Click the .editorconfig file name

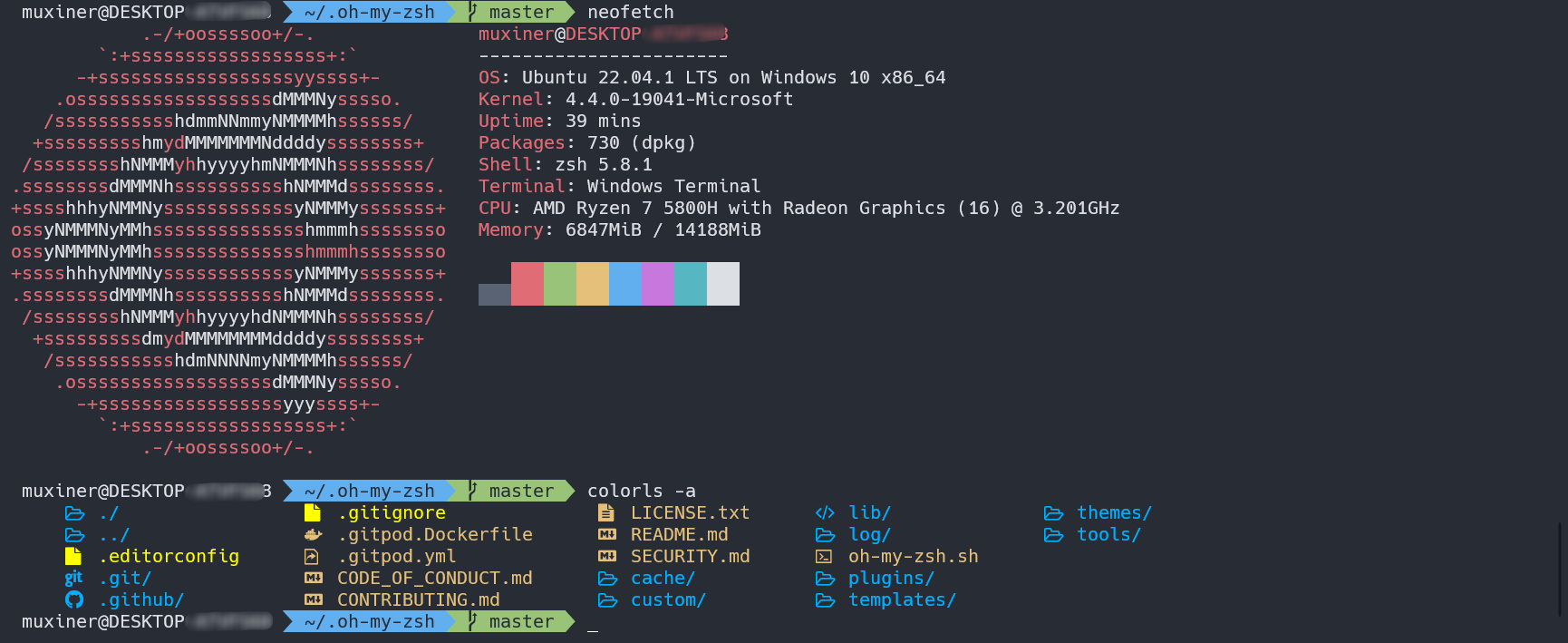[x=169, y=556]
